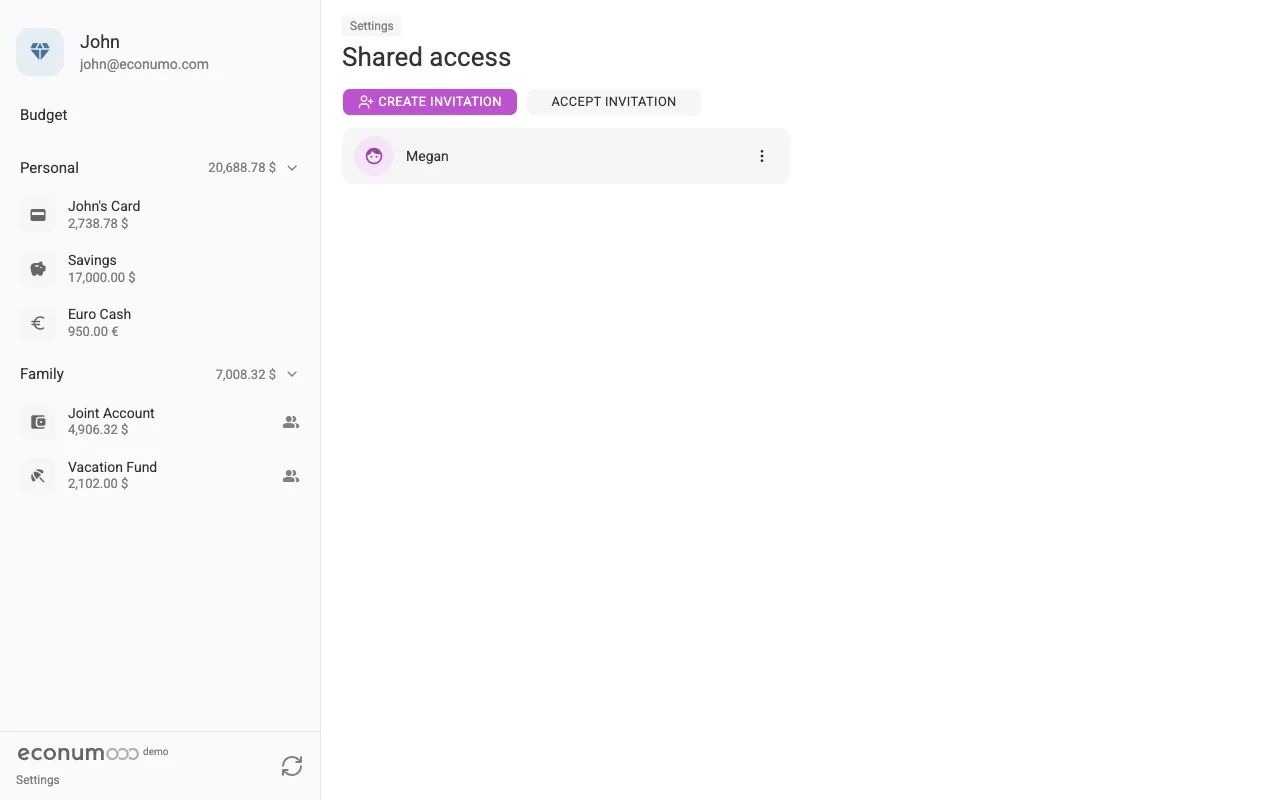Click the credit card icon for John's Card

pos(38,215)
